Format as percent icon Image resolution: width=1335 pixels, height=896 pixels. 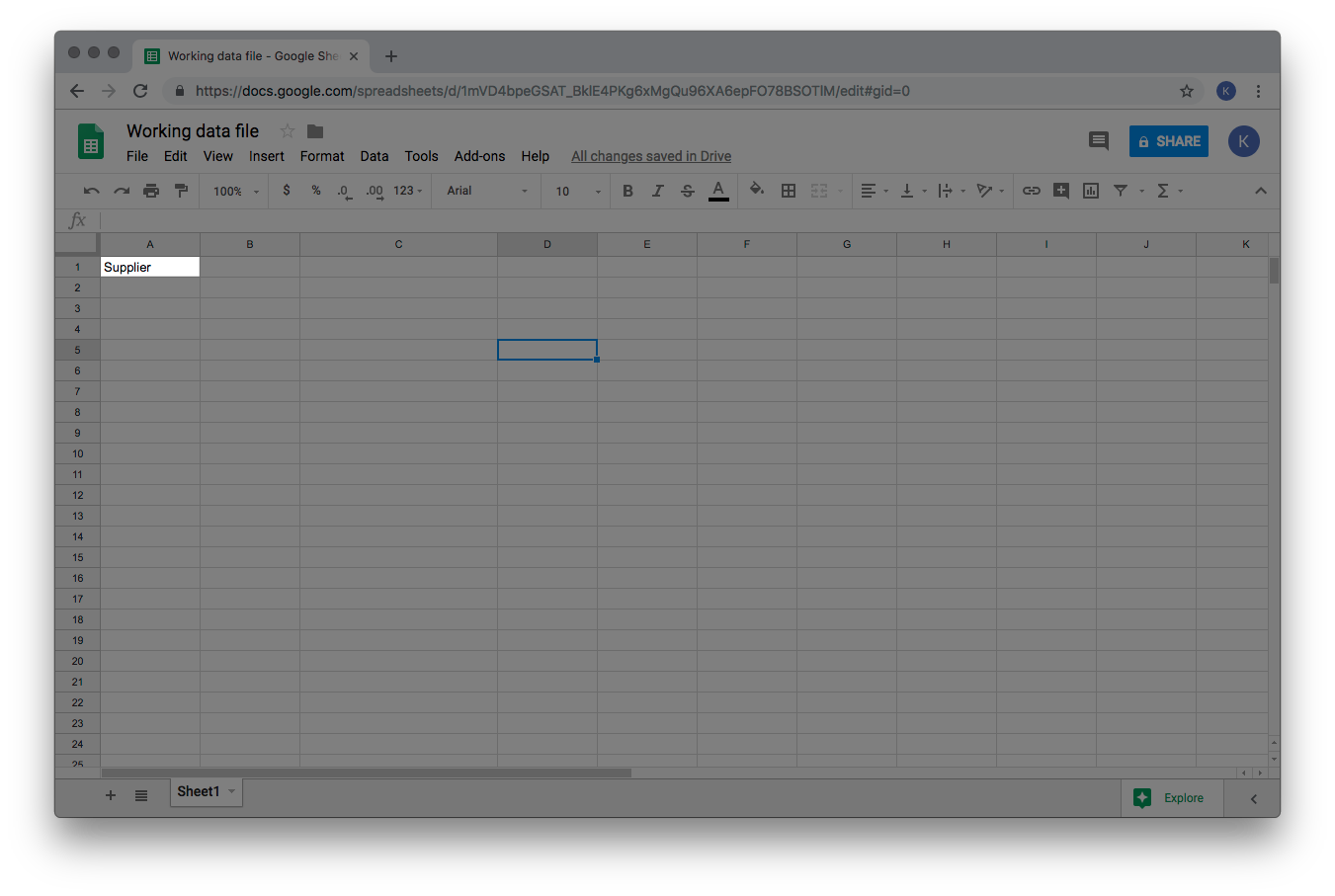pyautogui.click(x=316, y=191)
